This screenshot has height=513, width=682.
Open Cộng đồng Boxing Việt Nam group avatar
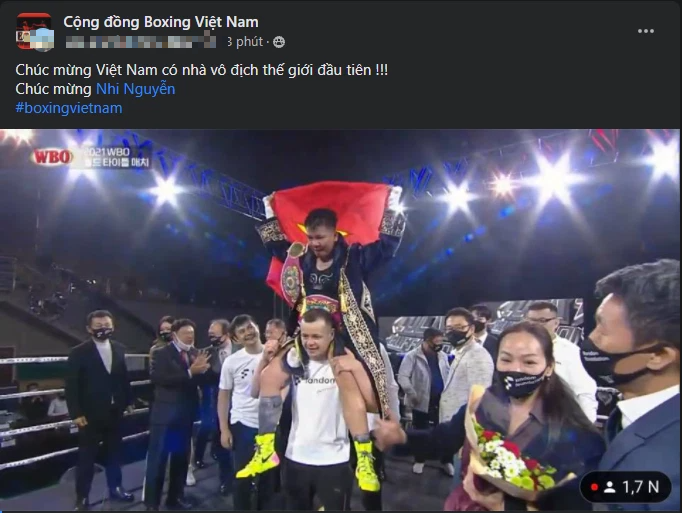pyautogui.click(x=31, y=28)
